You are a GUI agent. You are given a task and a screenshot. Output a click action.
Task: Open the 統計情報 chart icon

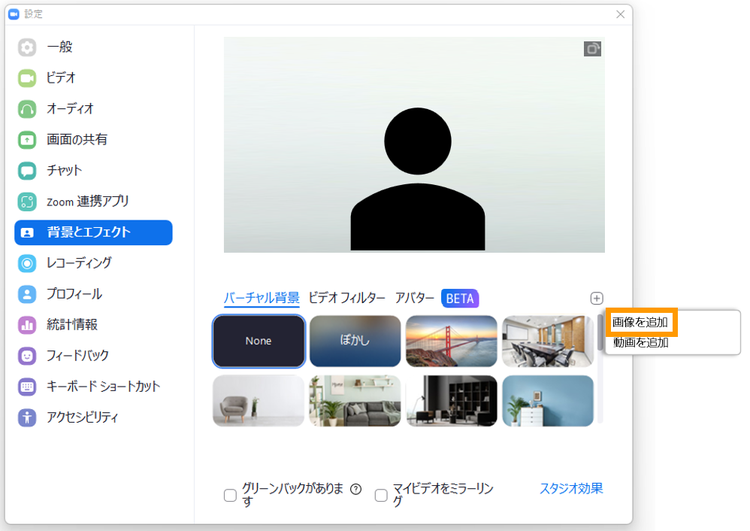tap(27, 325)
